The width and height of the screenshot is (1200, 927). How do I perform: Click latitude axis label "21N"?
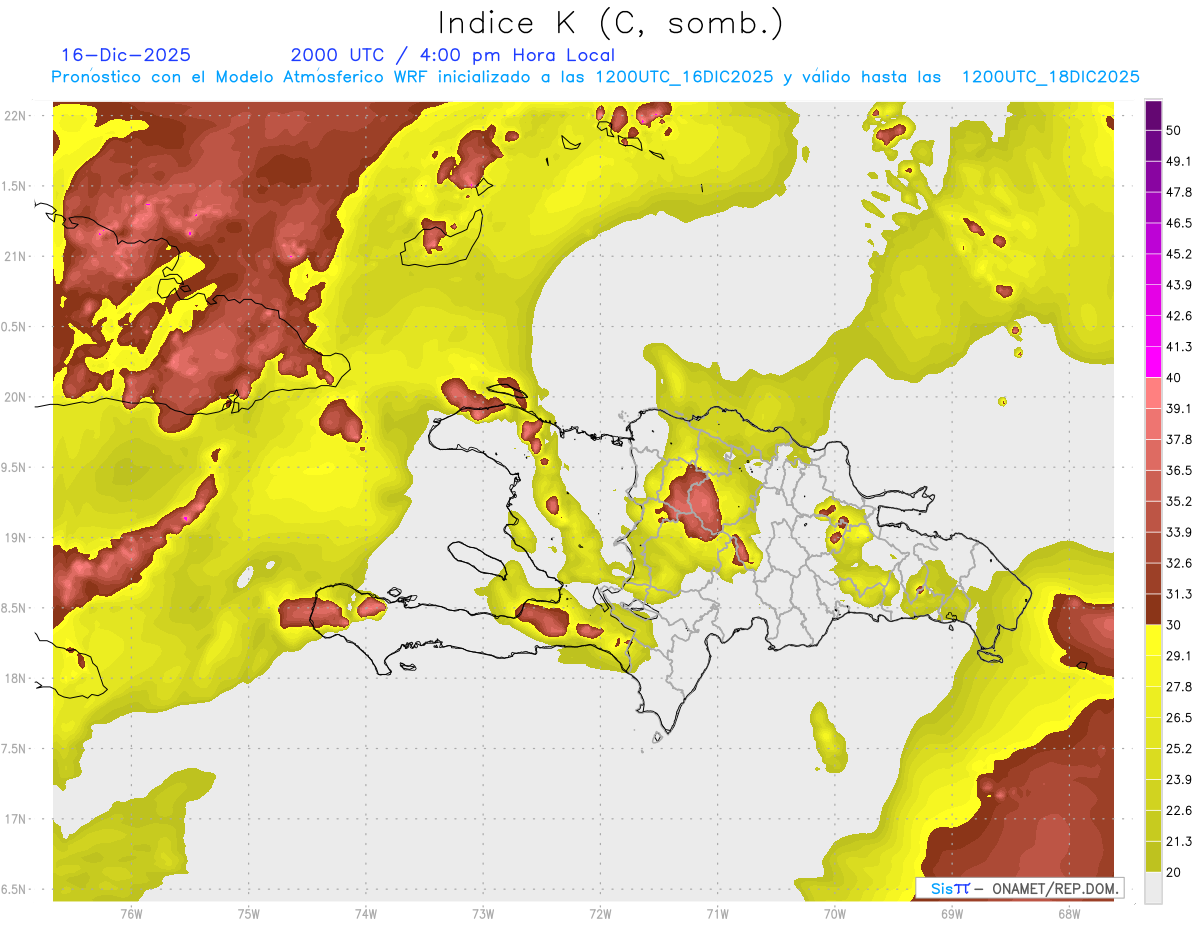point(15,256)
